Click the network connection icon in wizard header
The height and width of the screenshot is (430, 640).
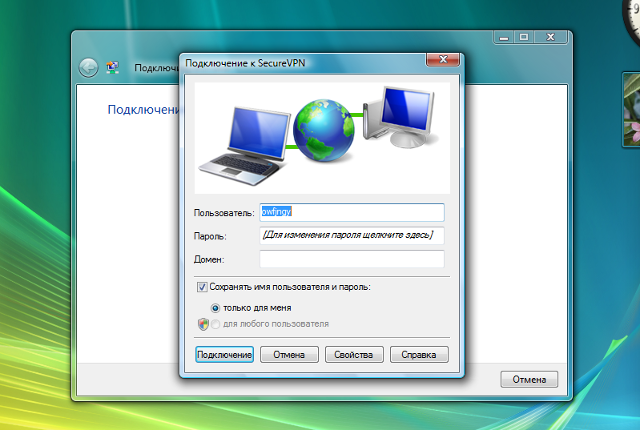pyautogui.click(x=113, y=67)
